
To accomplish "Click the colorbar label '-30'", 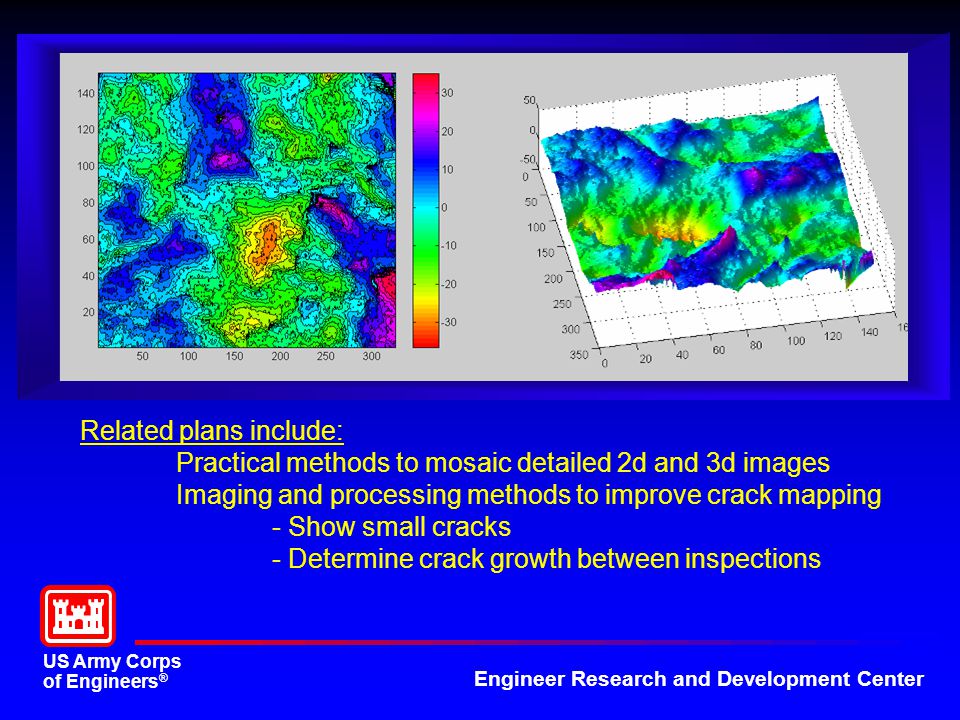I will pos(449,323).
